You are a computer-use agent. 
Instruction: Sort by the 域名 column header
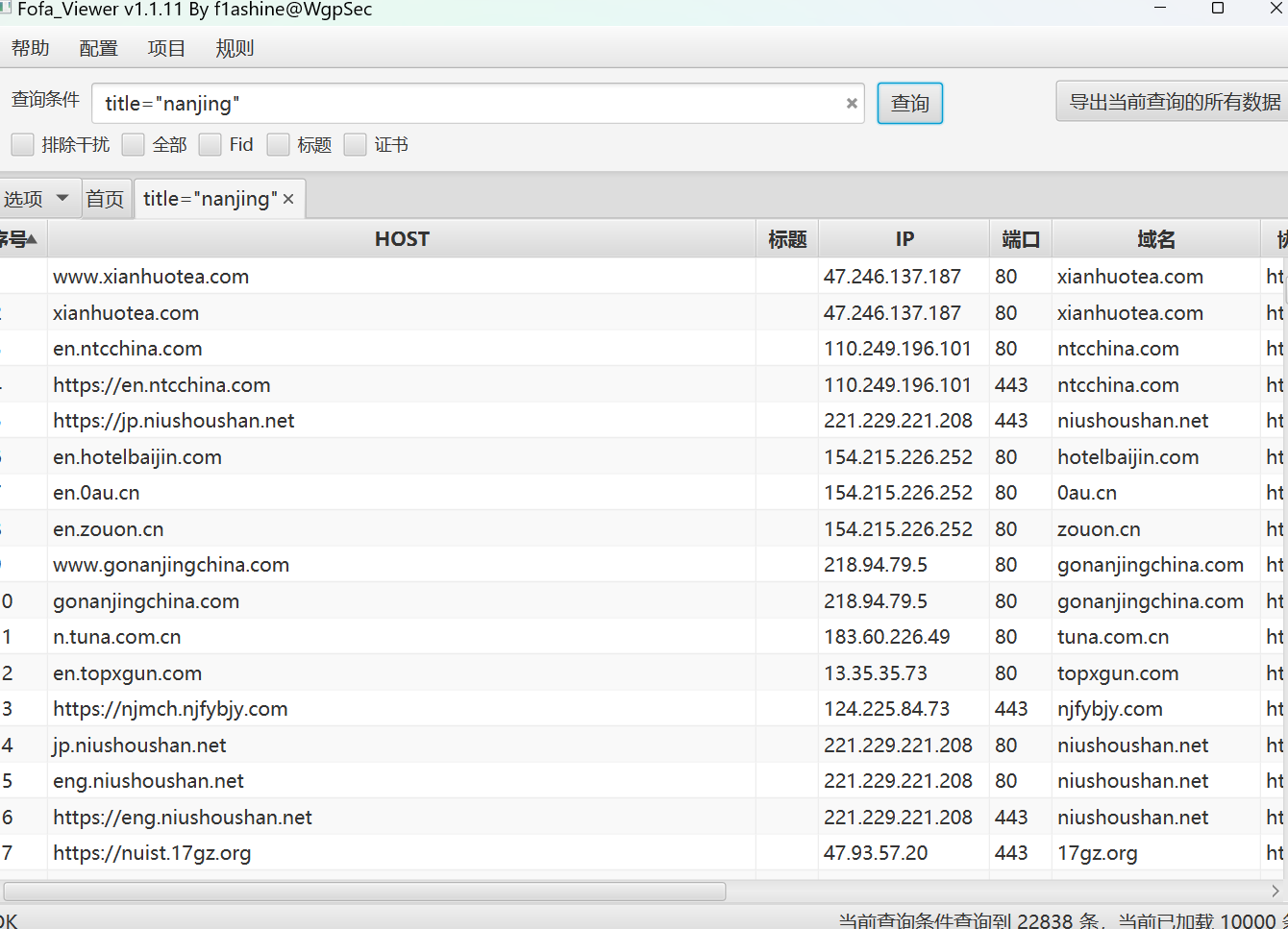click(x=1156, y=239)
